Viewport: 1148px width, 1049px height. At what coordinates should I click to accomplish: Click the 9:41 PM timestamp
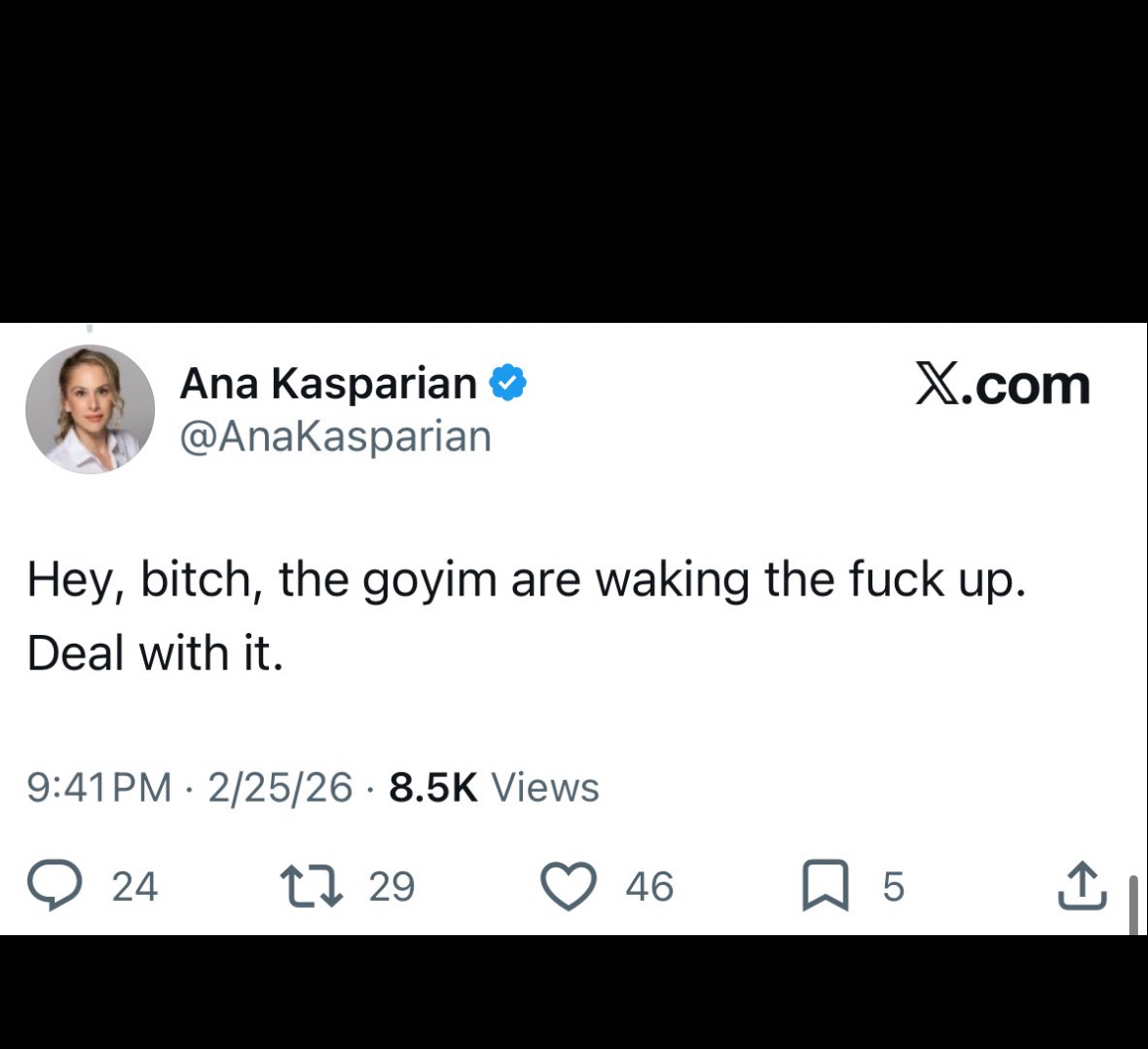pos(99,787)
